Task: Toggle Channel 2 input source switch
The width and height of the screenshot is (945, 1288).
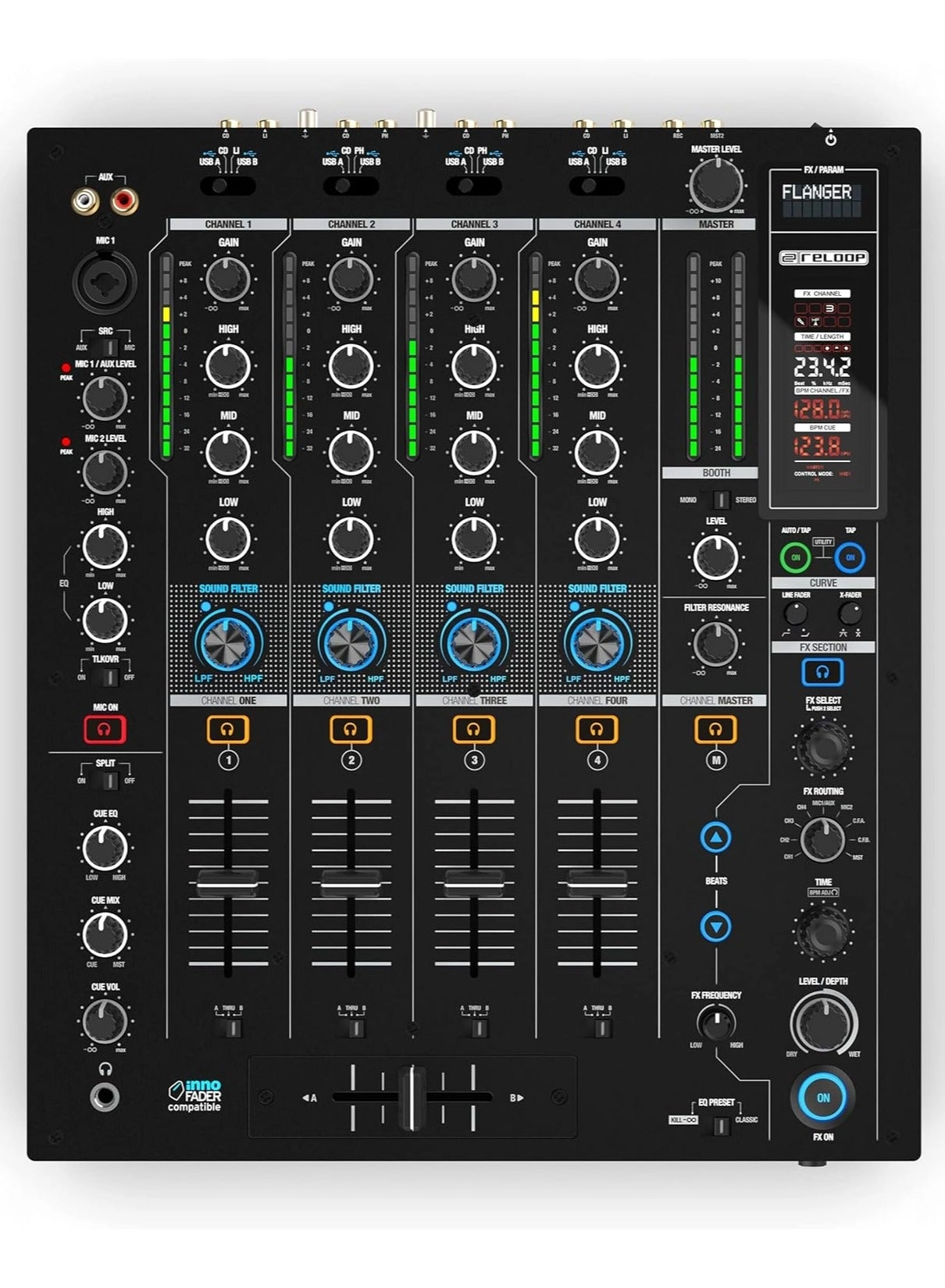Action: pos(351,186)
